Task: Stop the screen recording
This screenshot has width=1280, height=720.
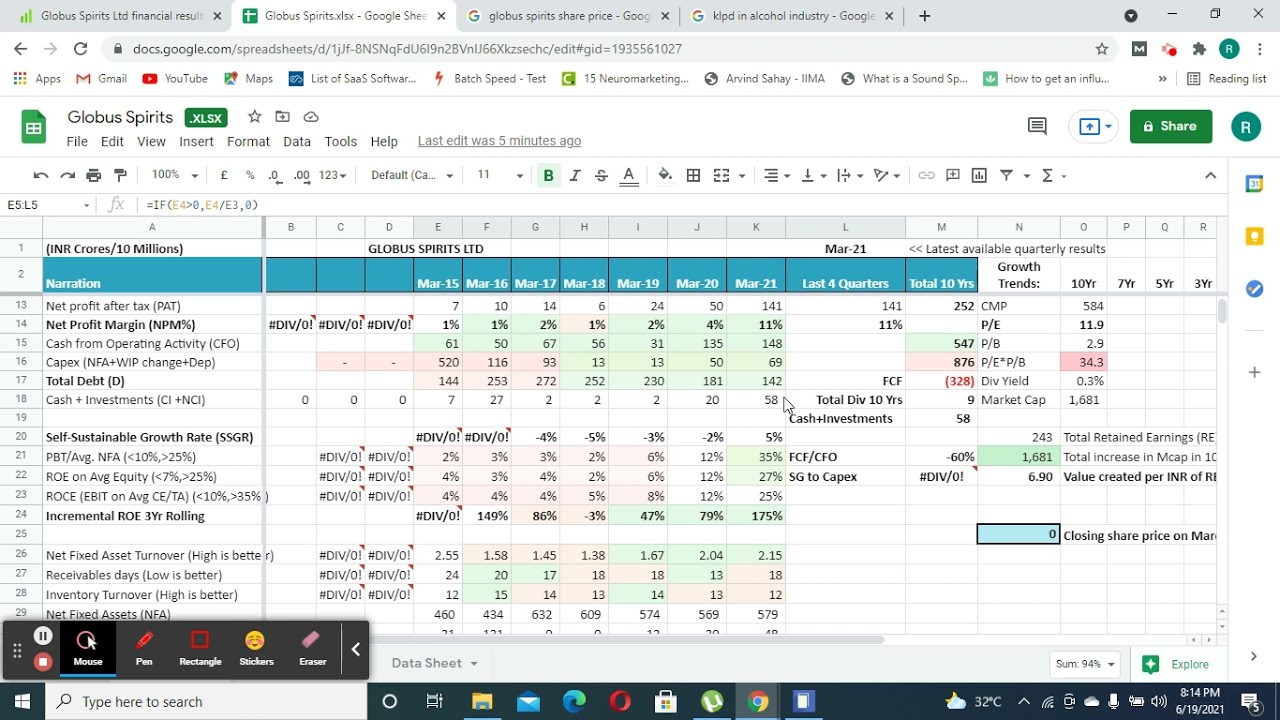Action: click(x=42, y=661)
